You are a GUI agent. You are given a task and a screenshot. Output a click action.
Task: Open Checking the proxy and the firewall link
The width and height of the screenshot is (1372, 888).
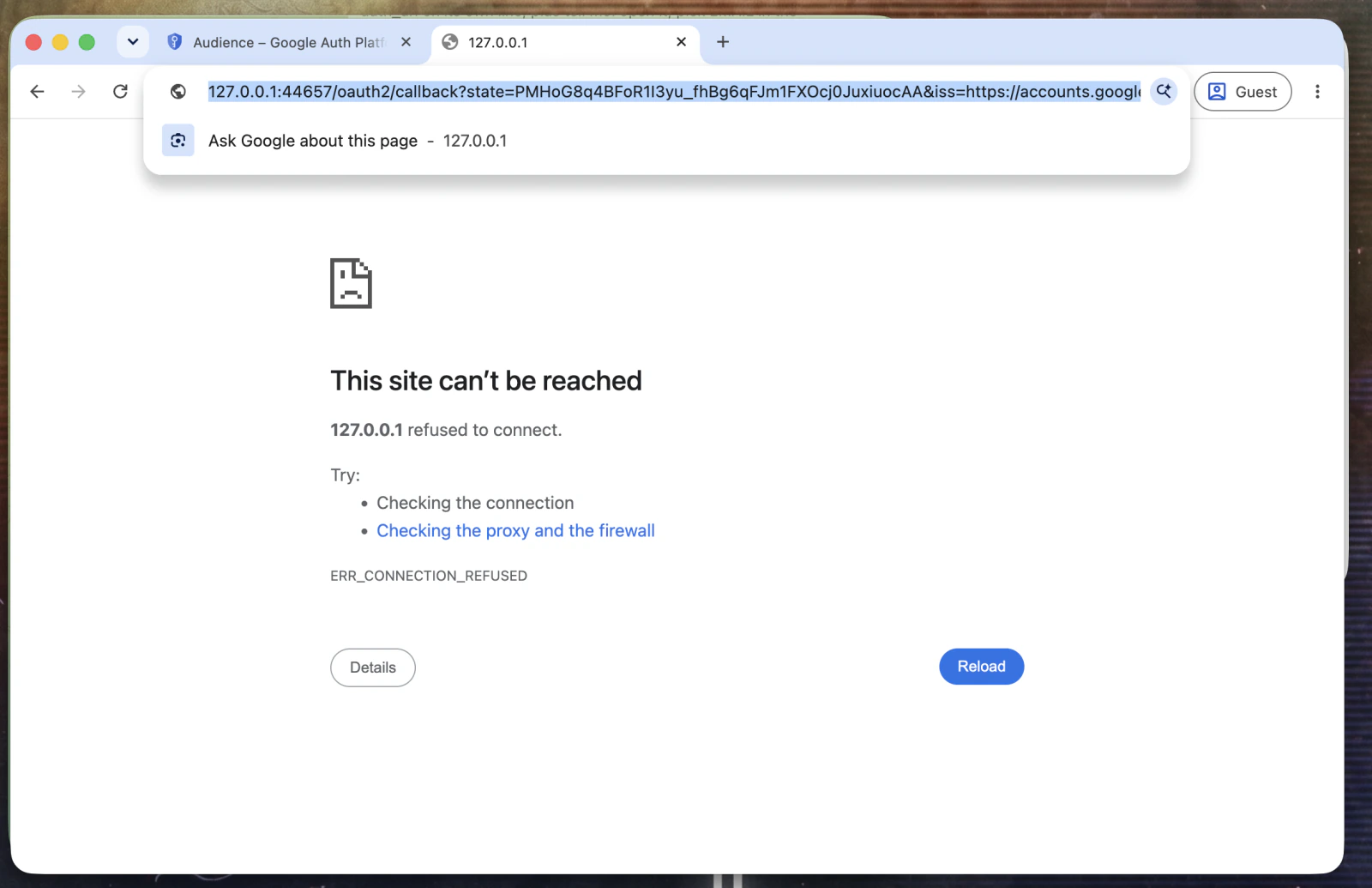pyautogui.click(x=515, y=531)
